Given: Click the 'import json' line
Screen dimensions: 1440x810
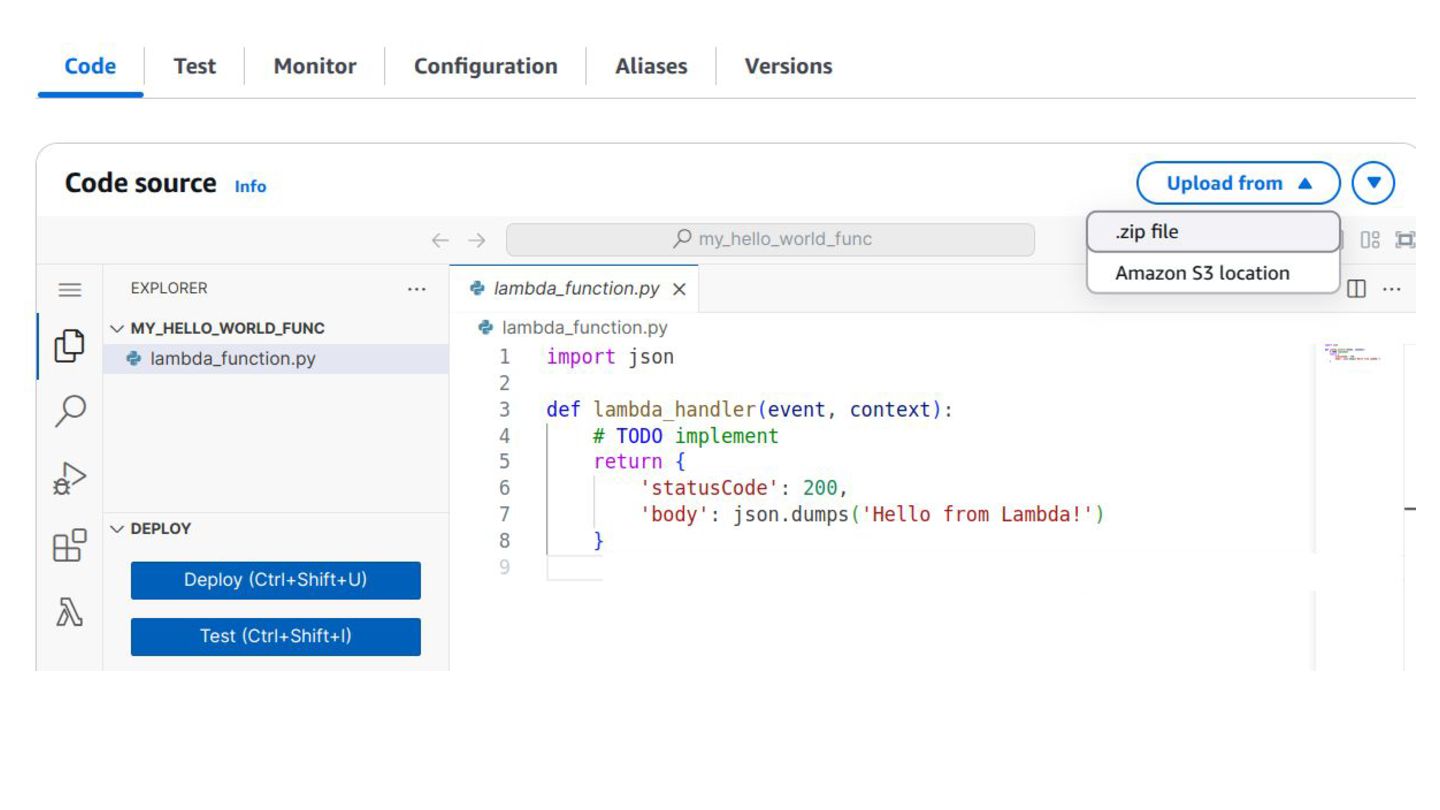Looking at the screenshot, I should pyautogui.click(x=610, y=357).
